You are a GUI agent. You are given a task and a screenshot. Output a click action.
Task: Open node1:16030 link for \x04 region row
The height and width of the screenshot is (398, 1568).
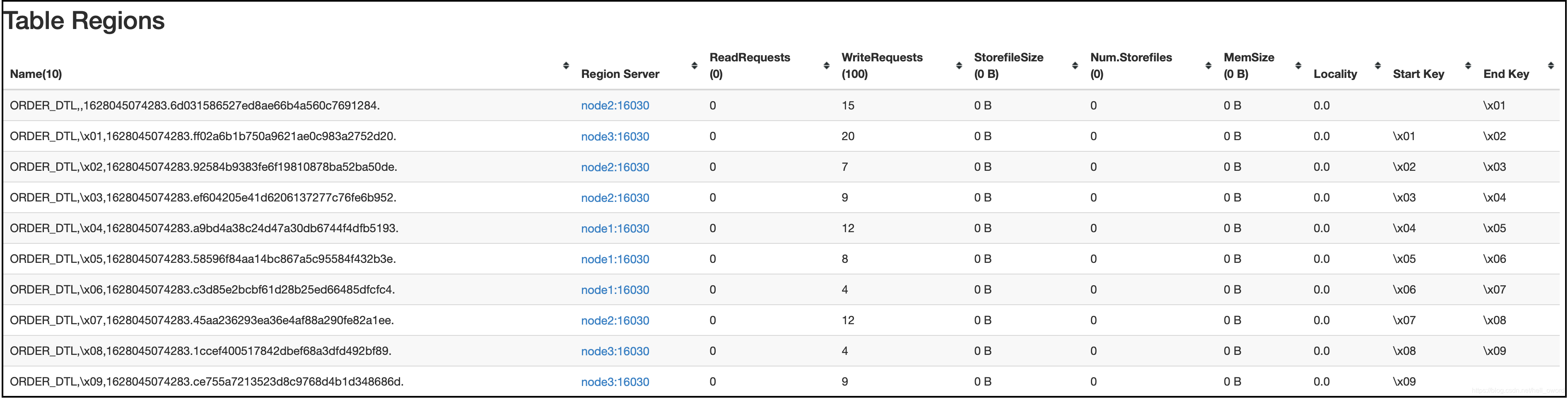pyautogui.click(x=615, y=228)
